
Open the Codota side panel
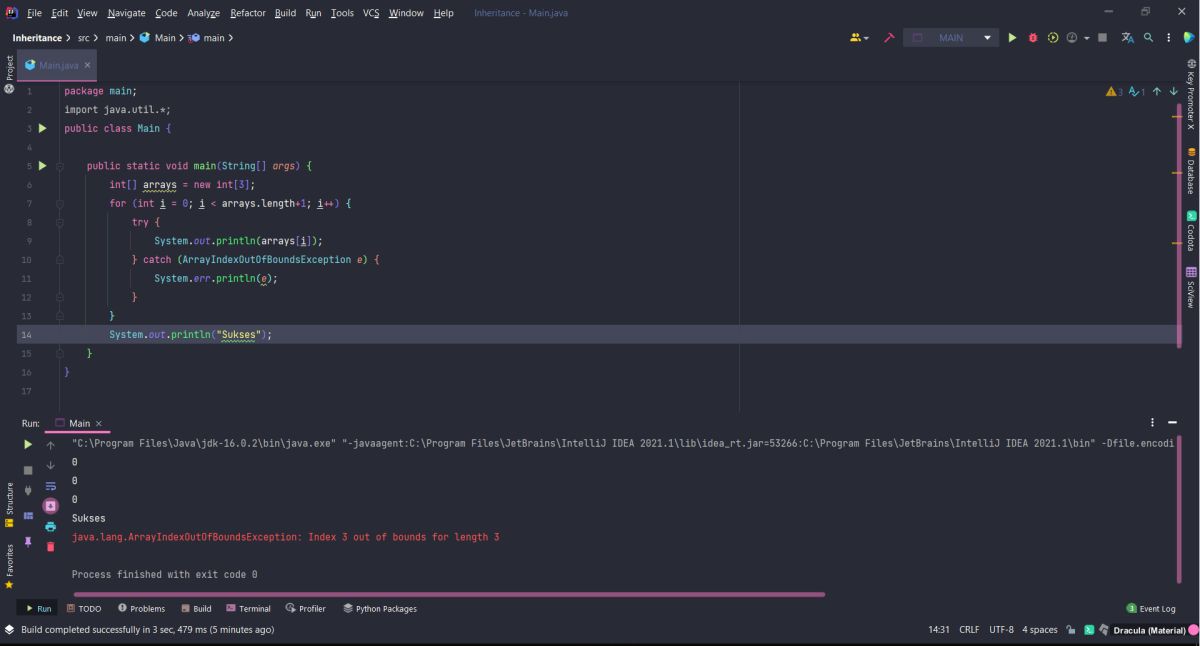point(1191,231)
